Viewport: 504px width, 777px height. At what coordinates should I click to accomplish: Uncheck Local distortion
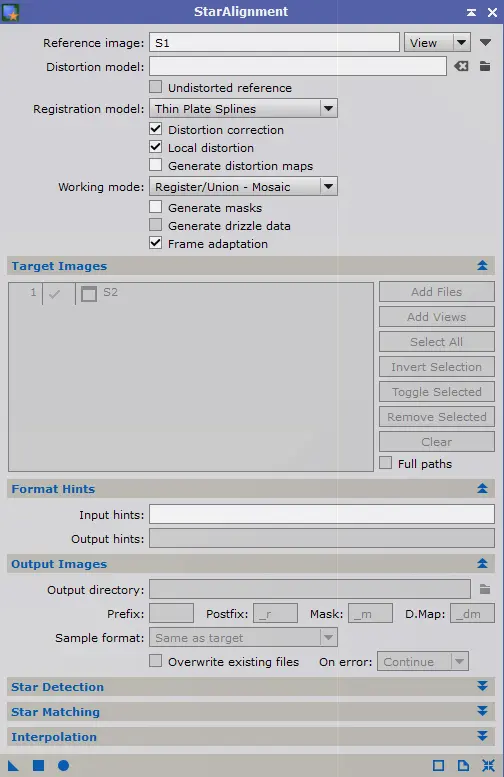(x=156, y=147)
